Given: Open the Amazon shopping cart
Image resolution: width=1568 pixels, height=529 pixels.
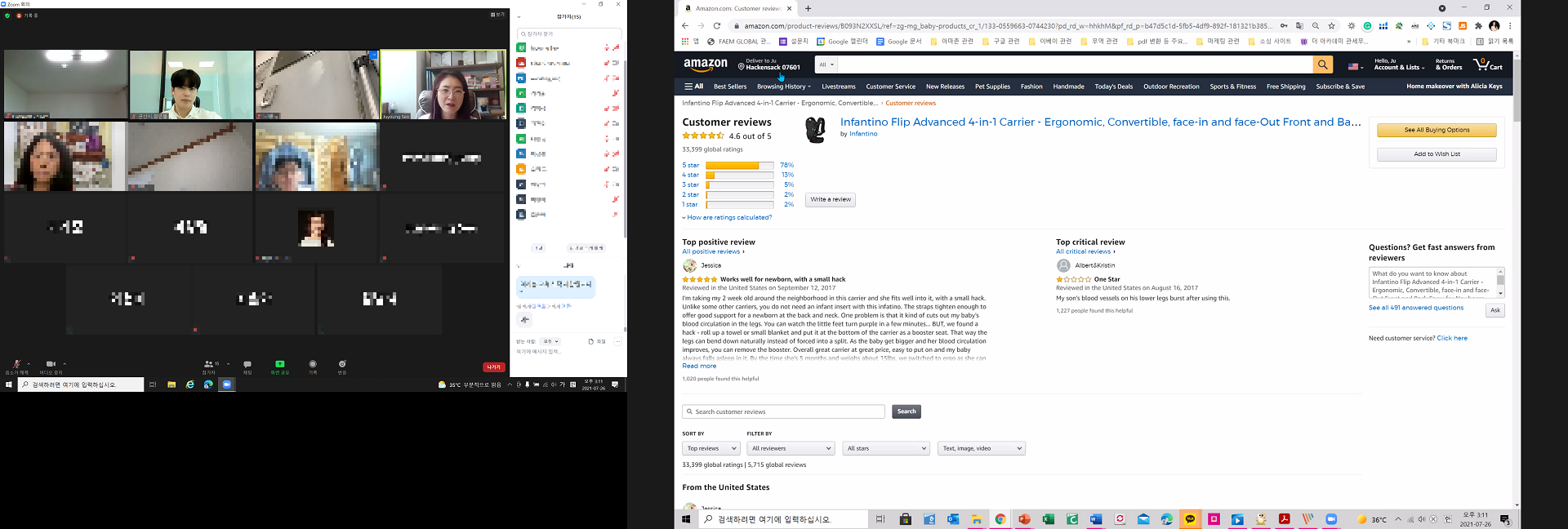Looking at the screenshot, I should (x=1488, y=64).
